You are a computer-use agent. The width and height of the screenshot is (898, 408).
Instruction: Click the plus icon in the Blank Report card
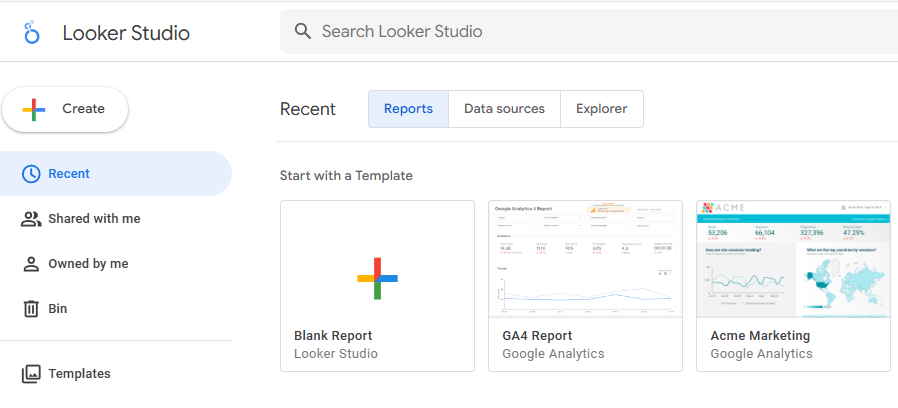pyautogui.click(x=377, y=278)
